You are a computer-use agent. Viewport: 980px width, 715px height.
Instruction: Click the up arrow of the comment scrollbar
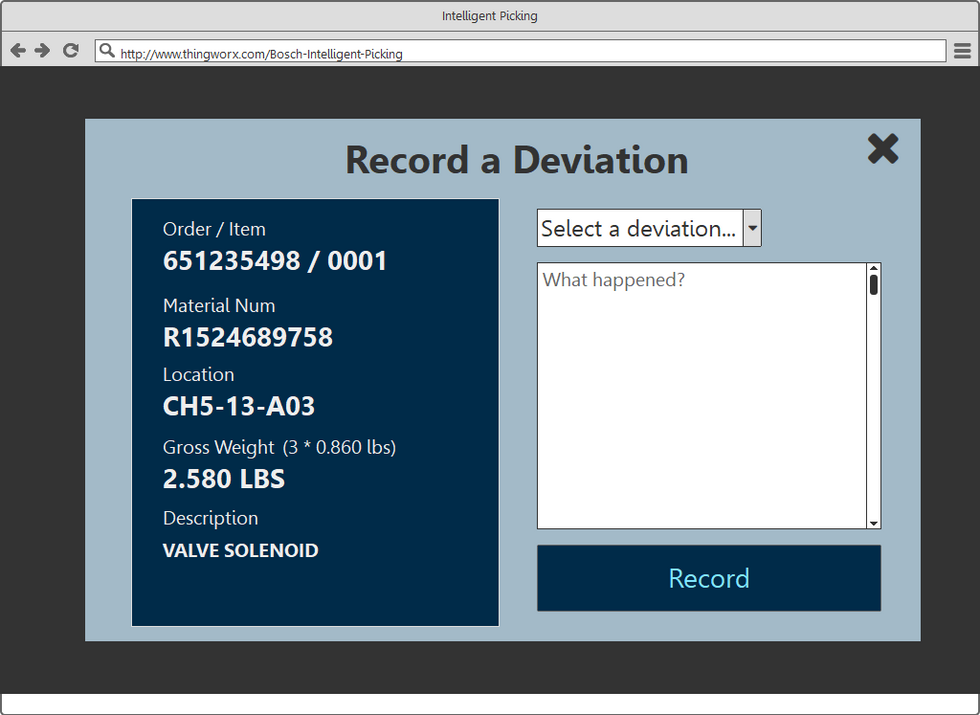click(874, 270)
